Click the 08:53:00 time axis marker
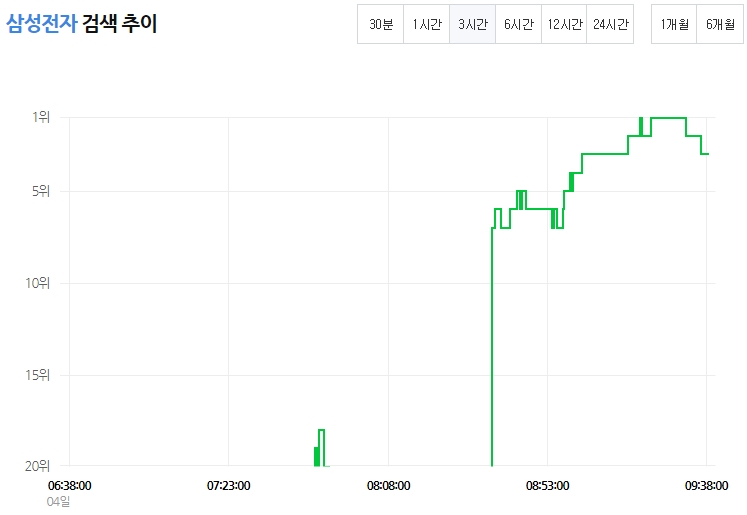This screenshot has width=747, height=515. click(x=547, y=485)
